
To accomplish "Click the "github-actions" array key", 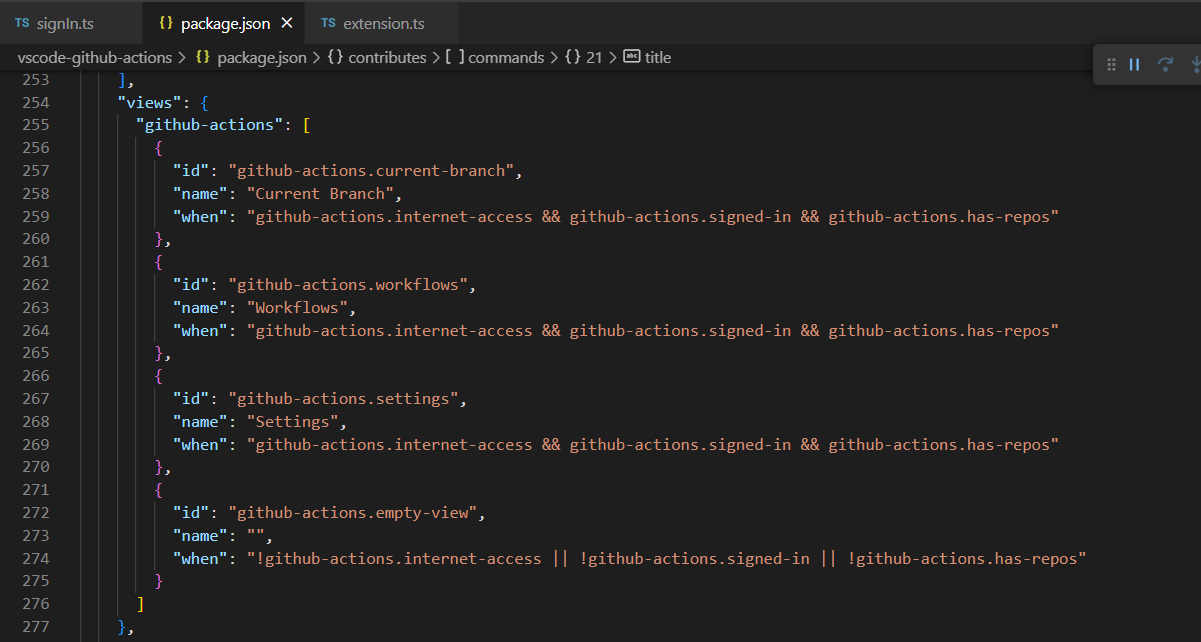I will tap(210, 125).
